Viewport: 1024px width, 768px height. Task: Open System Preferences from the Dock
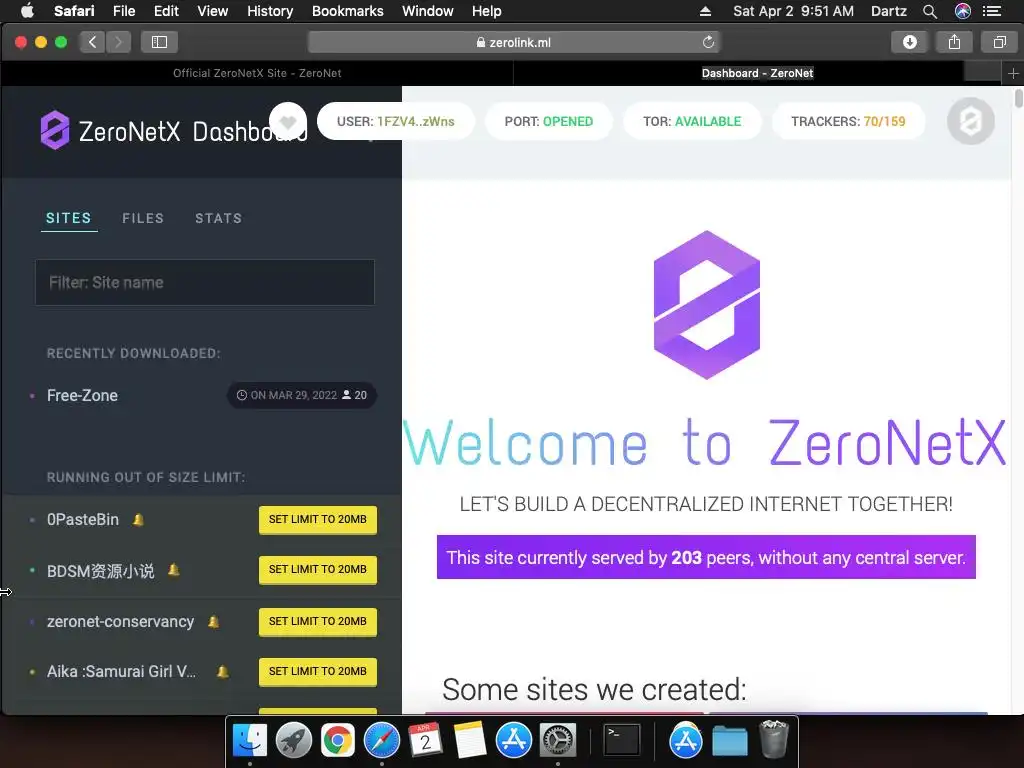557,741
